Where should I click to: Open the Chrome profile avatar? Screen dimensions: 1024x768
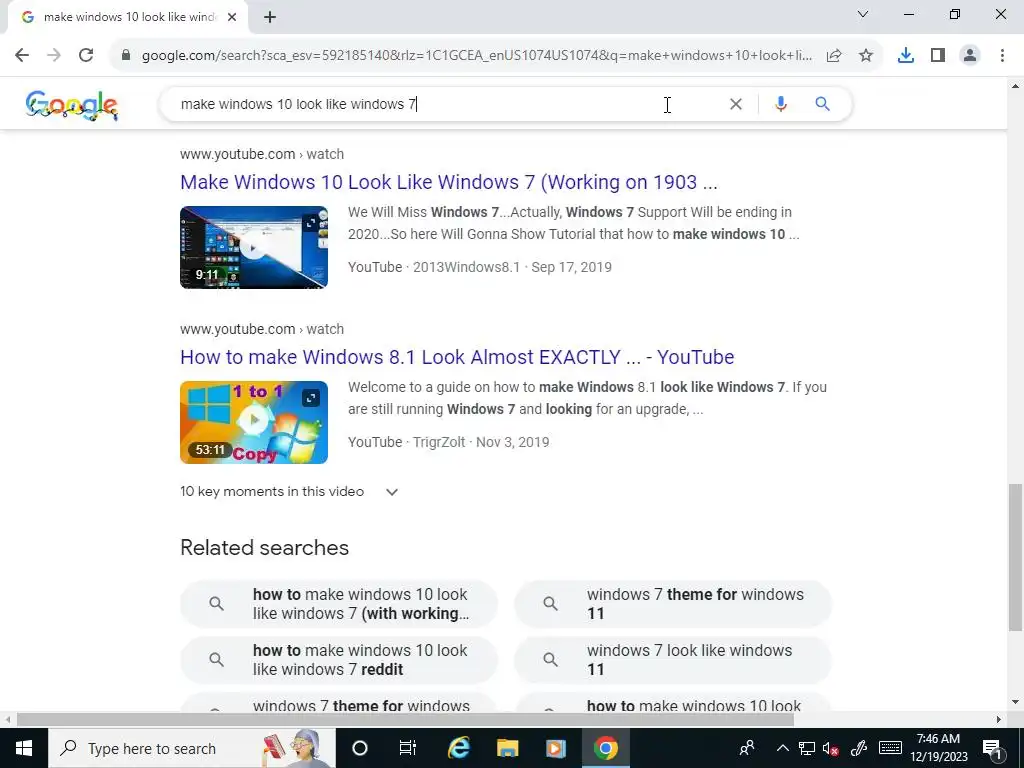970,56
